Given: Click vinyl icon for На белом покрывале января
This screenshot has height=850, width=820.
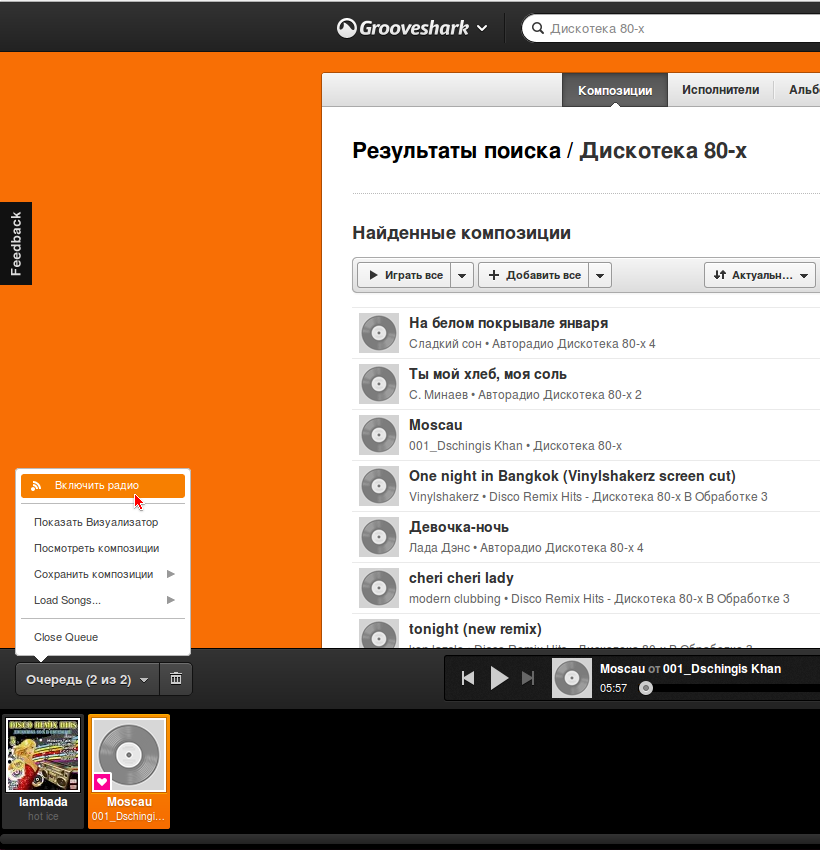Looking at the screenshot, I should [379, 333].
